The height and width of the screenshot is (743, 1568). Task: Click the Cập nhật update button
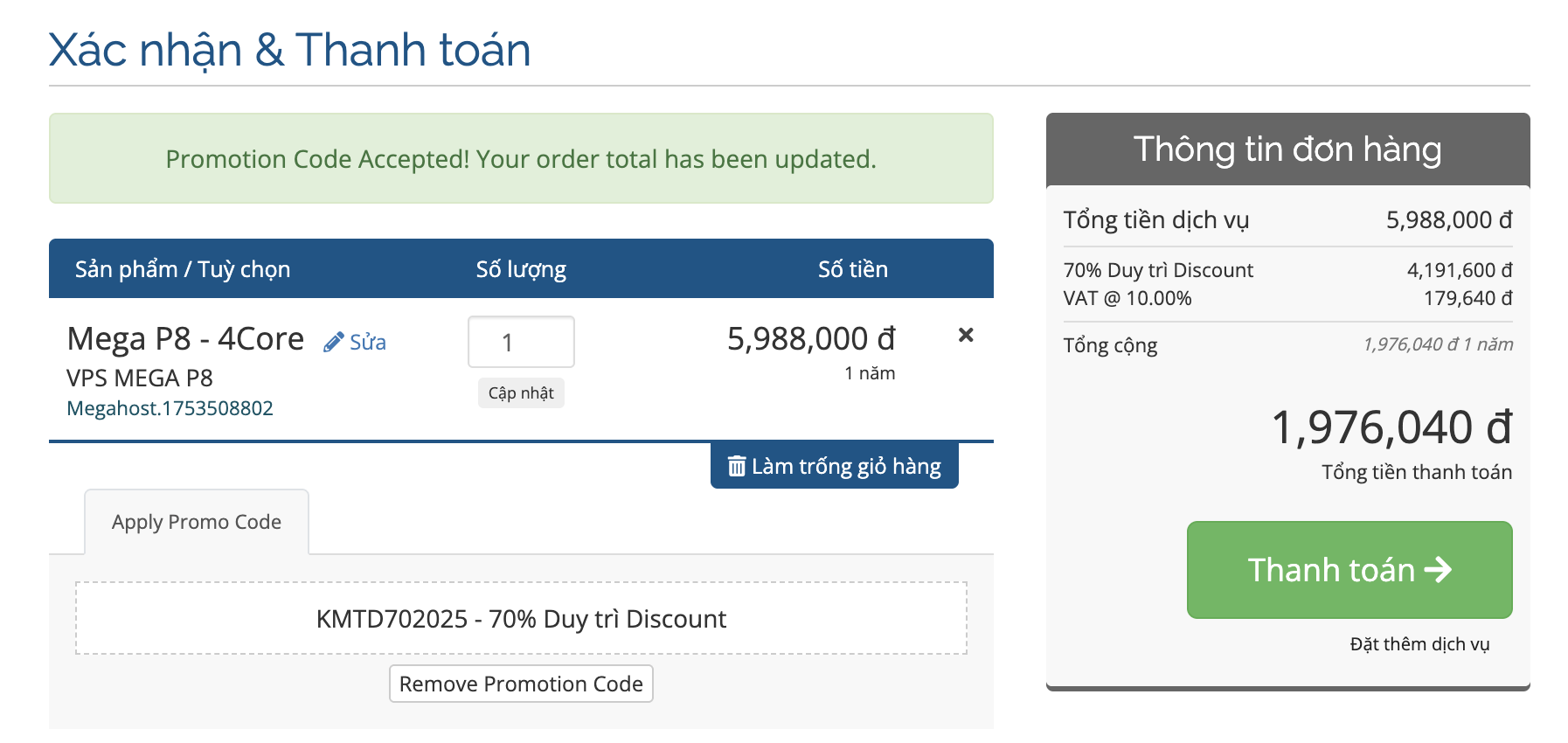click(521, 393)
